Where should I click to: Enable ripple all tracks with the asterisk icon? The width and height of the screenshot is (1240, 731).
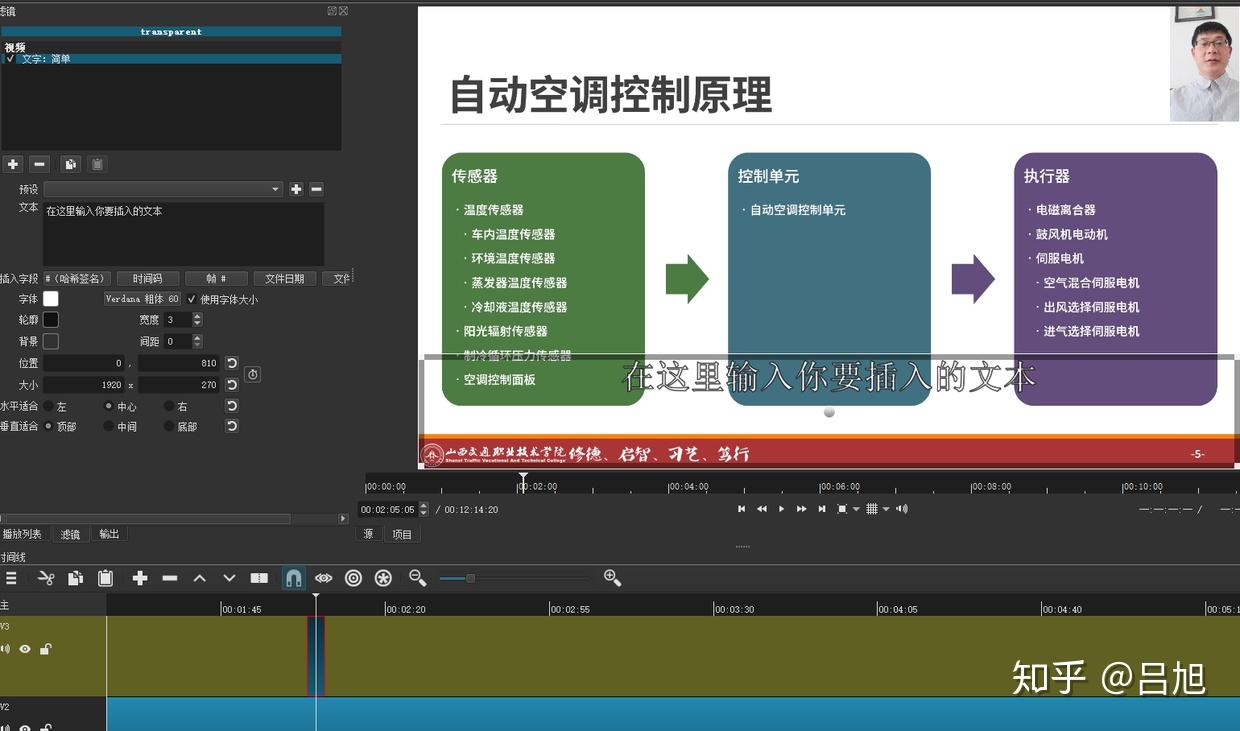coord(383,578)
